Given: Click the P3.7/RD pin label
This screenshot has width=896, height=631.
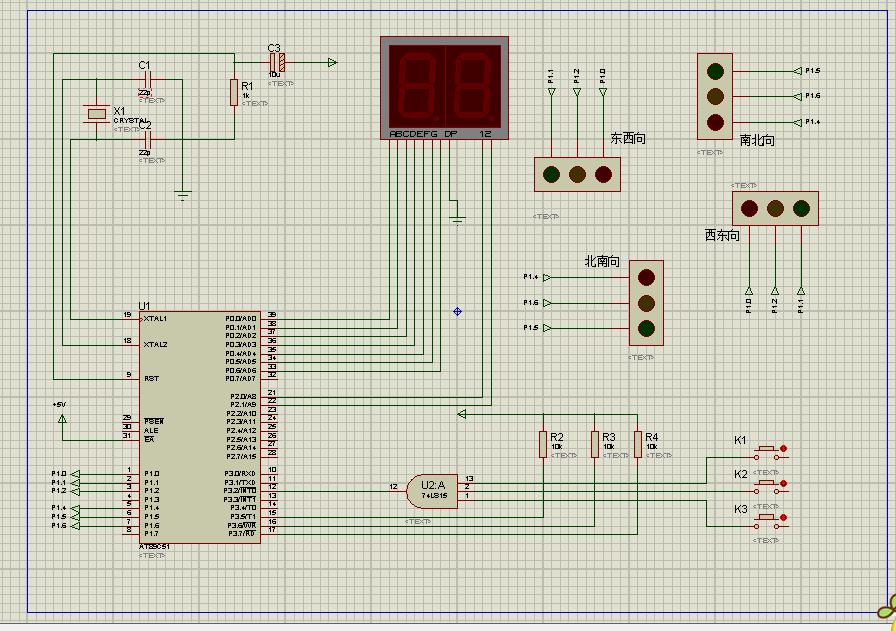Looking at the screenshot, I should click(242, 534).
